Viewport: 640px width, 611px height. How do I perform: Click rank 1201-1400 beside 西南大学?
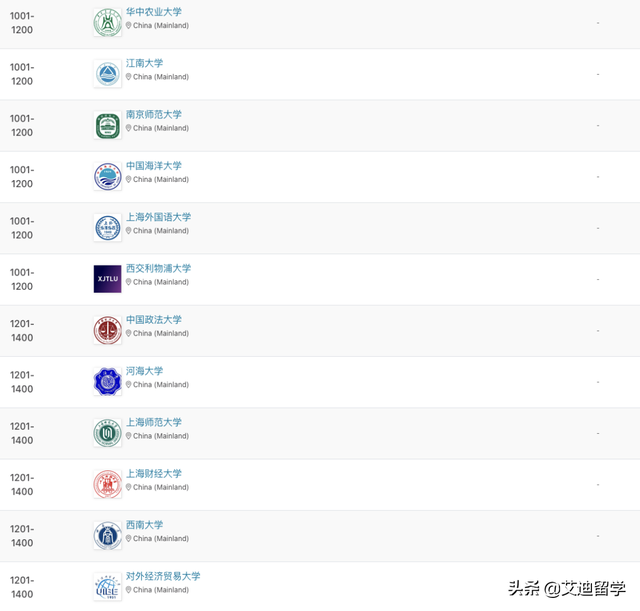click(x=22, y=536)
